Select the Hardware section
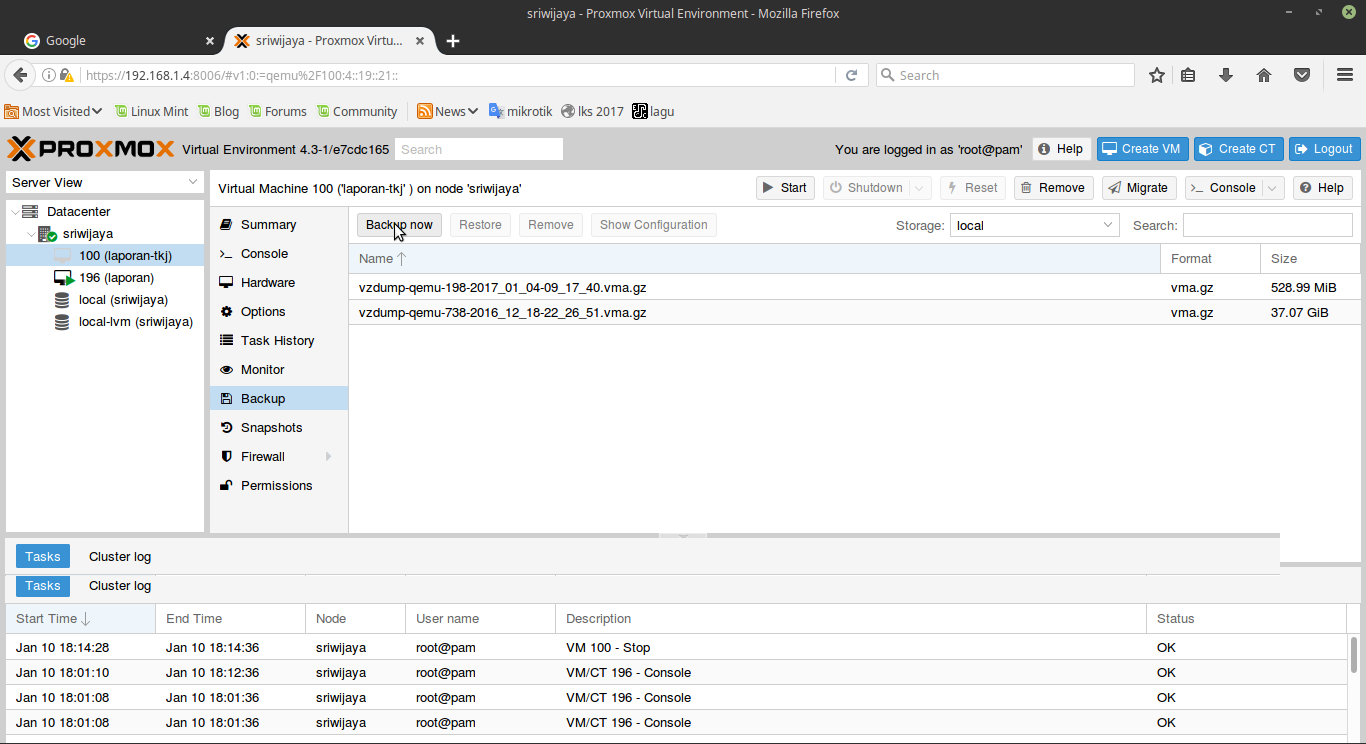Viewport: 1366px width, 744px height. pos(267,282)
